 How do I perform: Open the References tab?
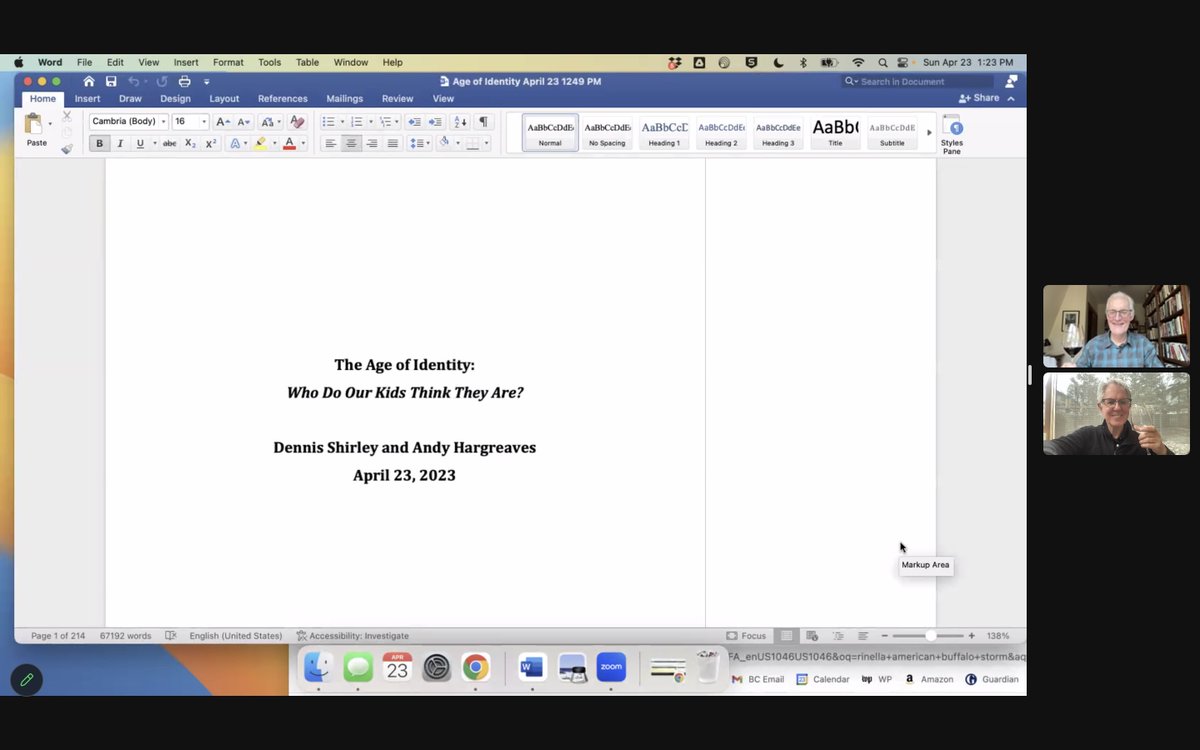point(283,99)
